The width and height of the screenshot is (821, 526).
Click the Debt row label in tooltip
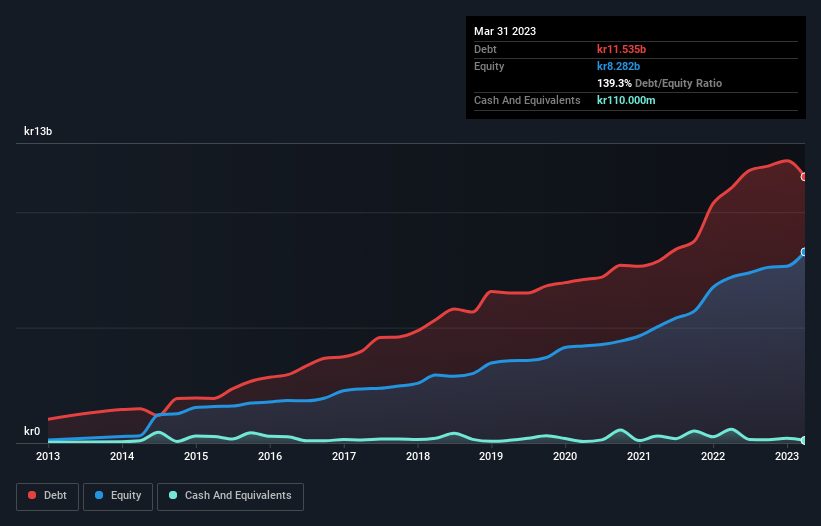click(485, 49)
